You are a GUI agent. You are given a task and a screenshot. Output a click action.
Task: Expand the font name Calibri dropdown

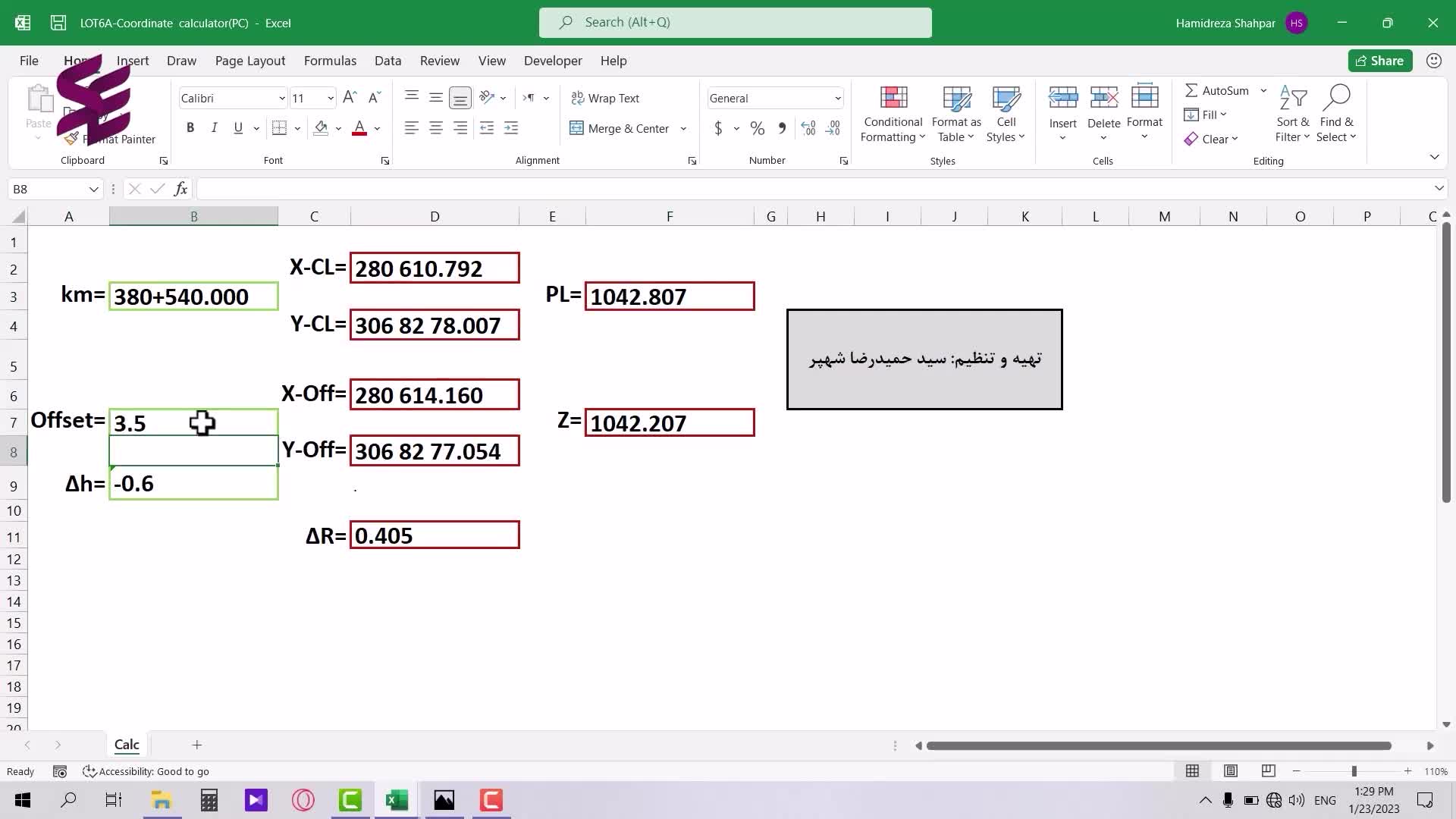281,99
